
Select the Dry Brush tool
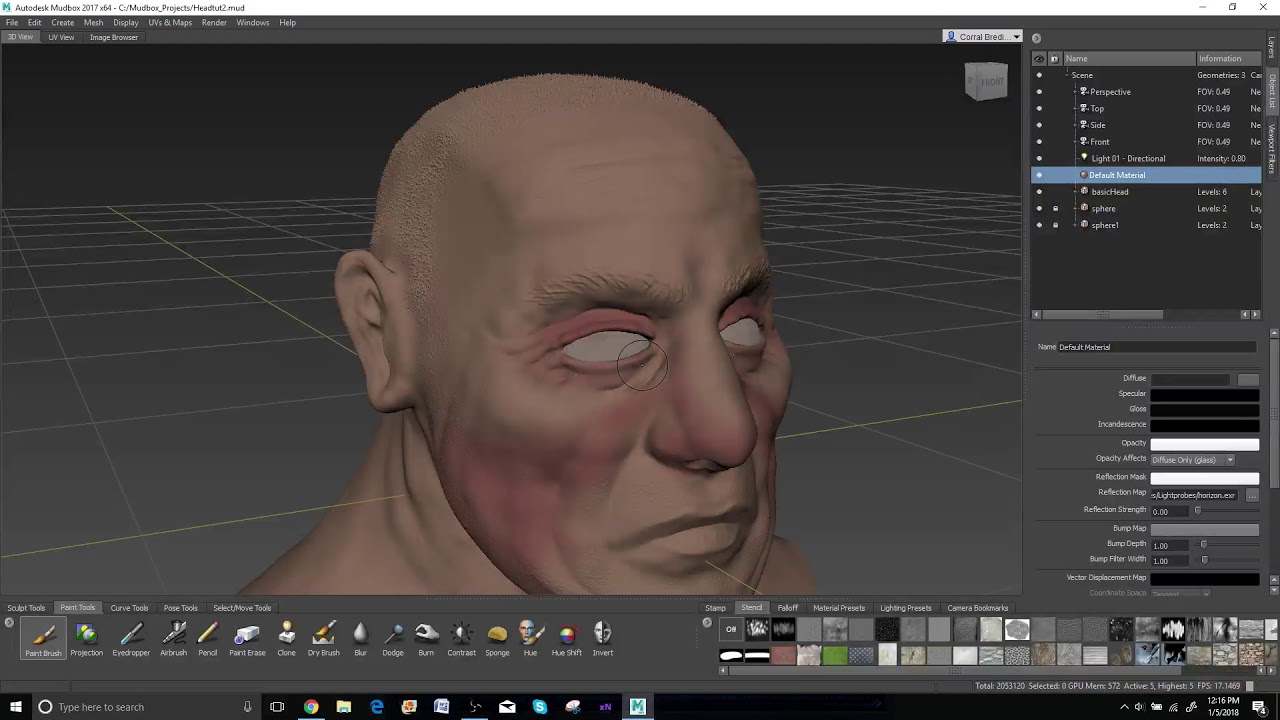tap(324, 639)
